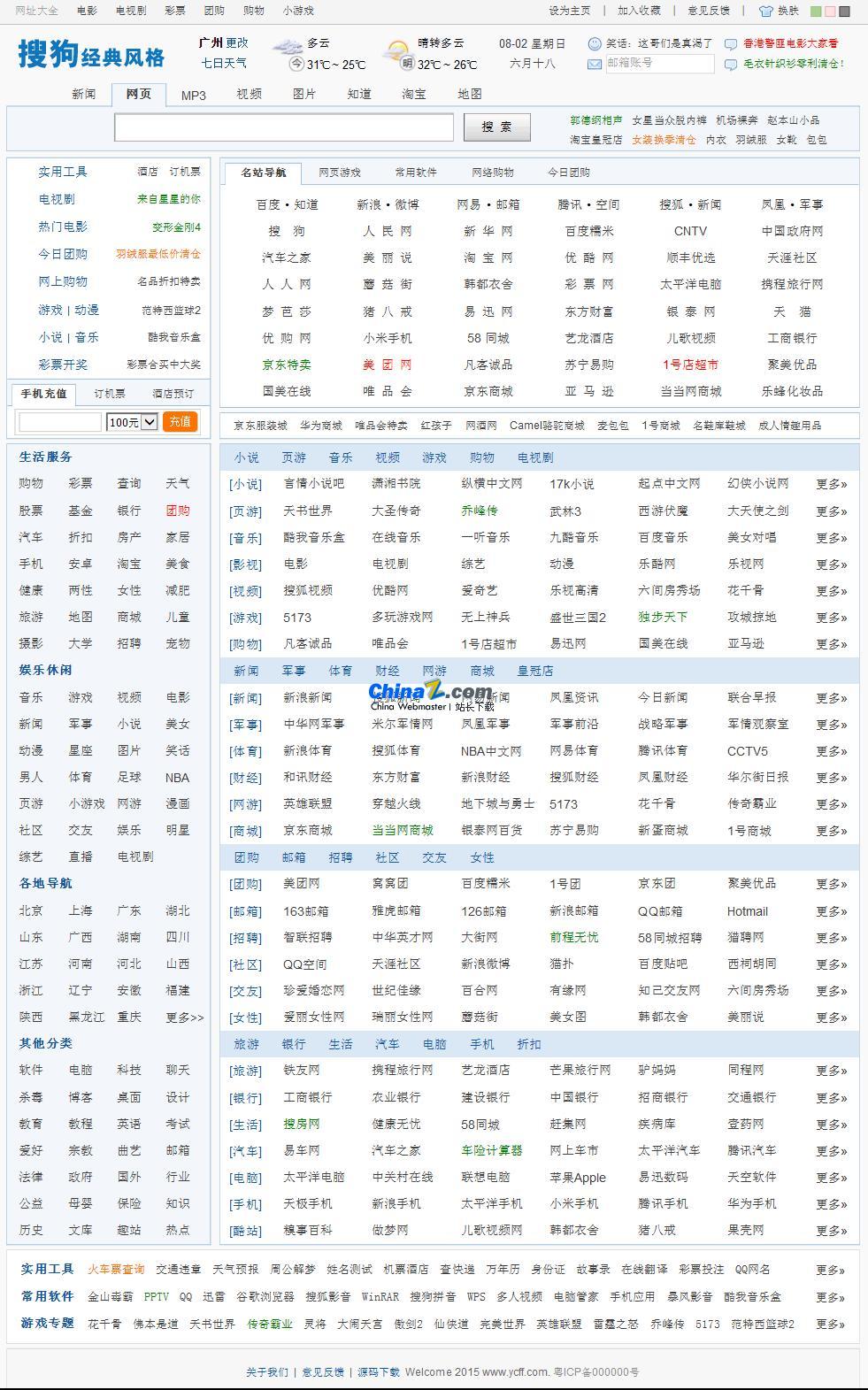Image resolution: width=868 pixels, height=1390 pixels.
Task: Click 更改 to change the city
Action: (237, 42)
